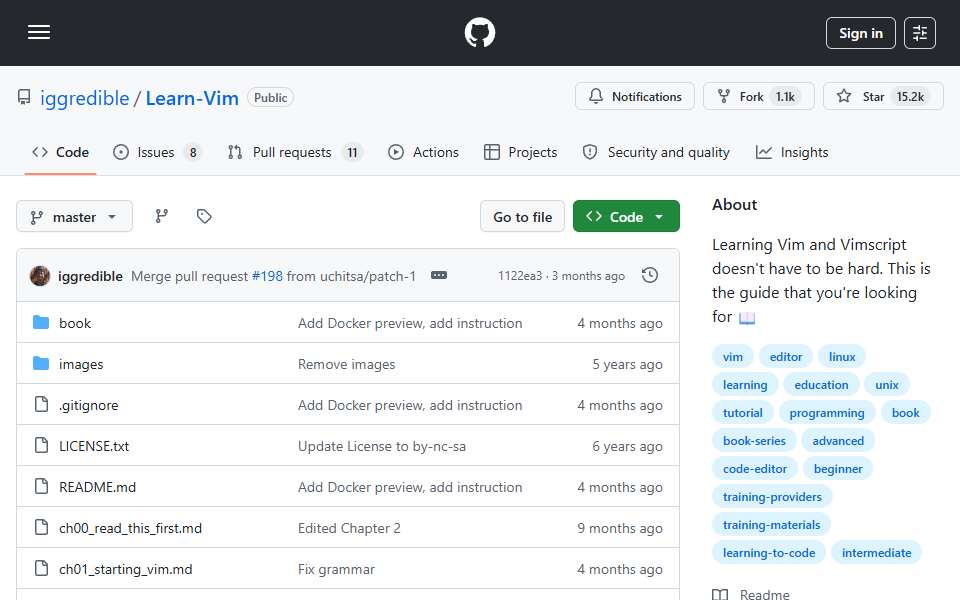Open the hamburger navigation menu
Screen dimensions: 960x600
click(x=39, y=32)
